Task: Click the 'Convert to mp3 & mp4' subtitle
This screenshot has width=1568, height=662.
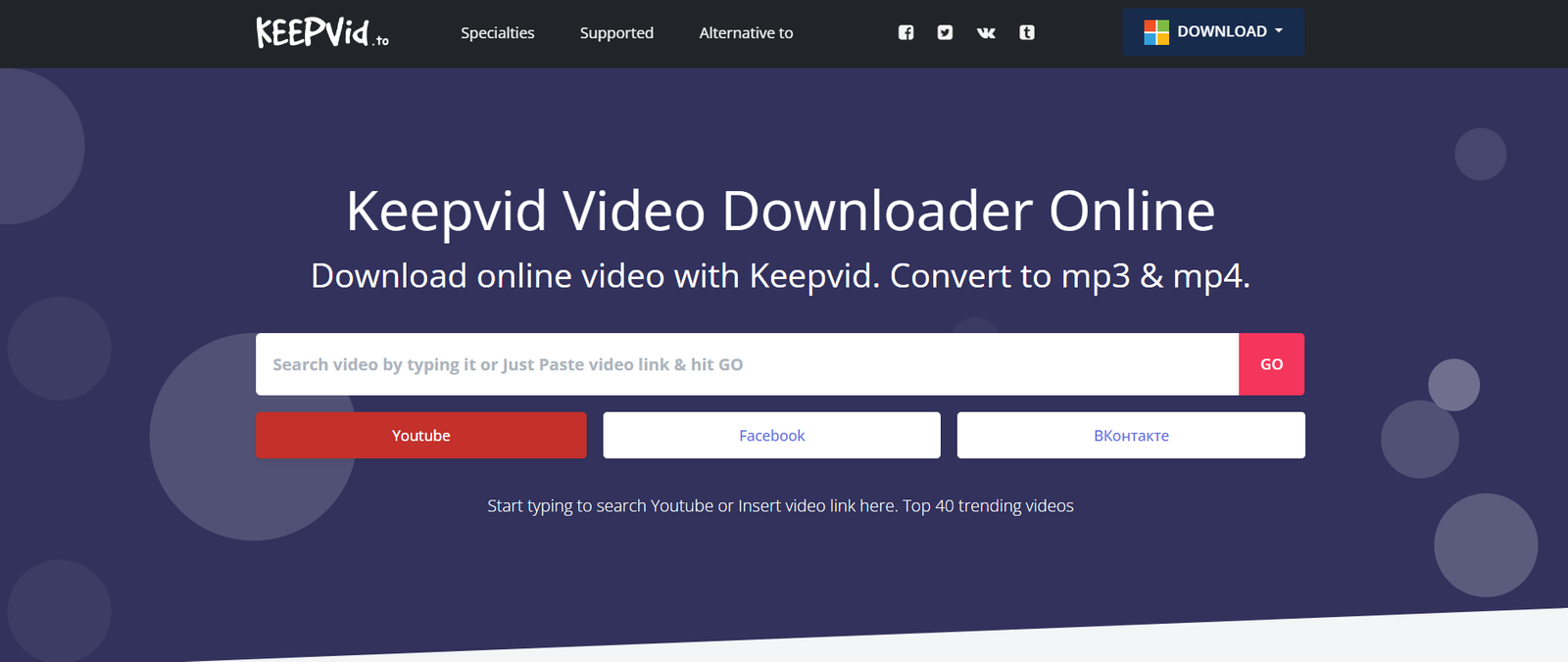Action: (1070, 276)
